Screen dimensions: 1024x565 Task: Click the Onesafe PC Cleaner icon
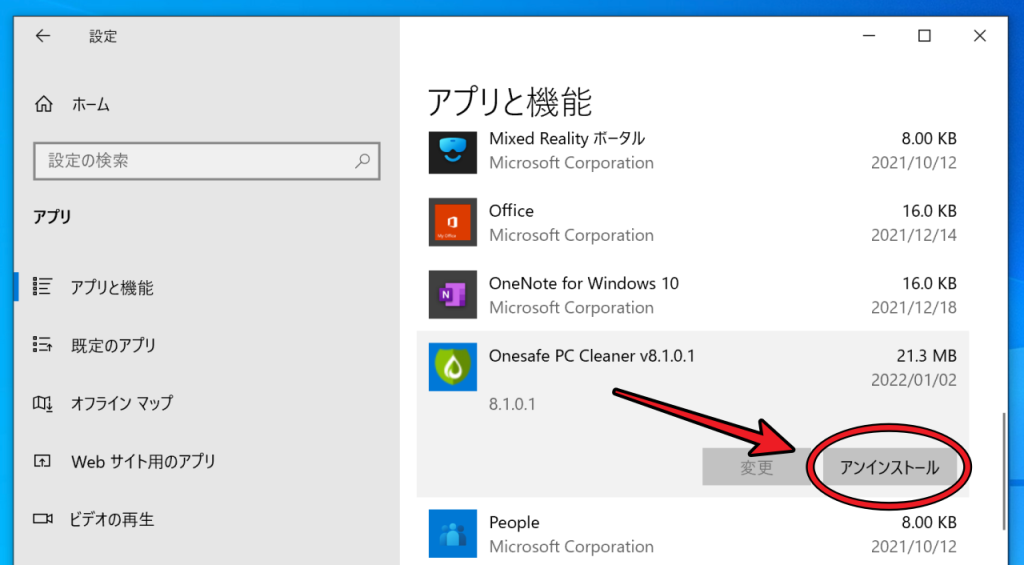click(x=453, y=367)
